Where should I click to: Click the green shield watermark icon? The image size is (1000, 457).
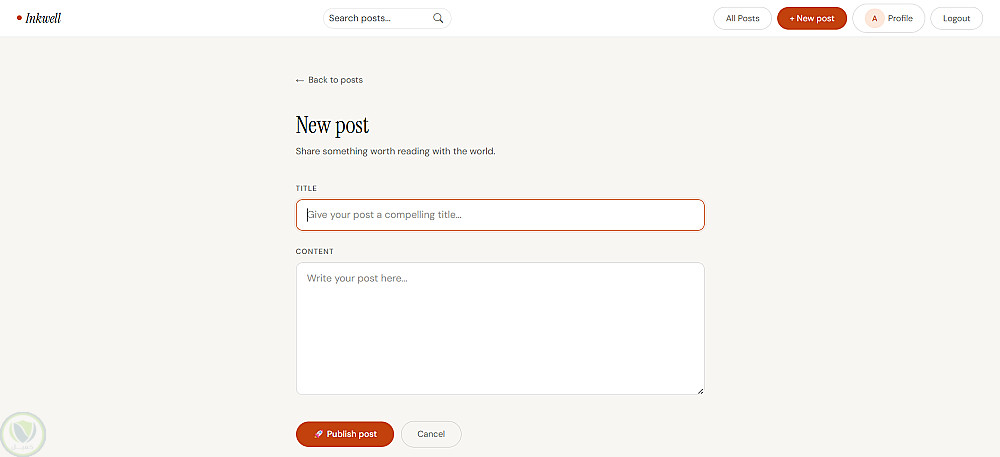[24, 435]
